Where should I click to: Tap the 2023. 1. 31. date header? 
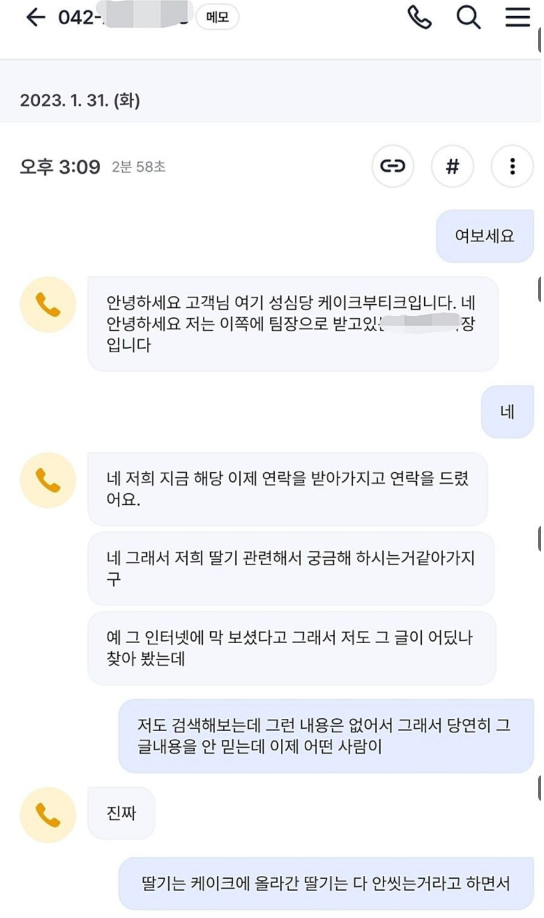tap(80, 100)
